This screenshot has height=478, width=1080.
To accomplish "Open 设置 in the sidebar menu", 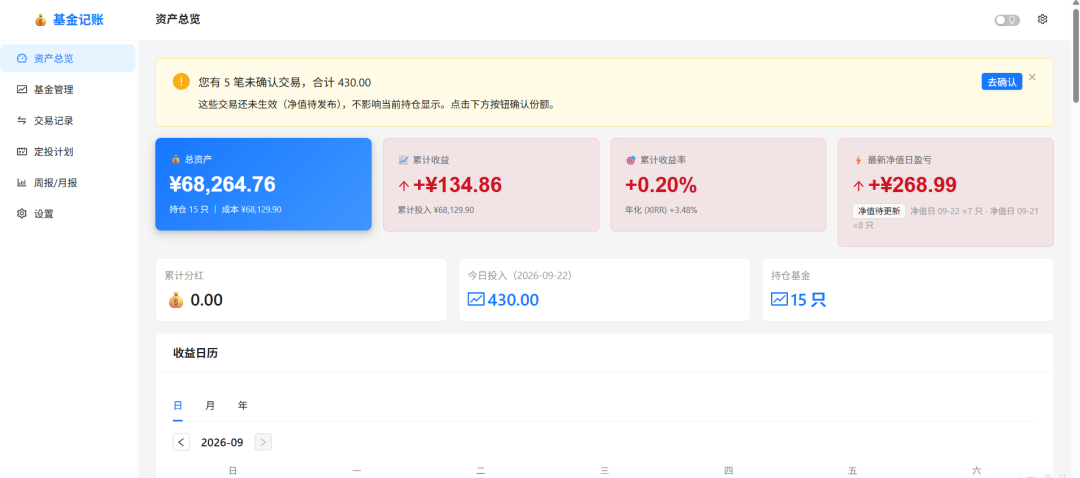I will click(x=68, y=214).
